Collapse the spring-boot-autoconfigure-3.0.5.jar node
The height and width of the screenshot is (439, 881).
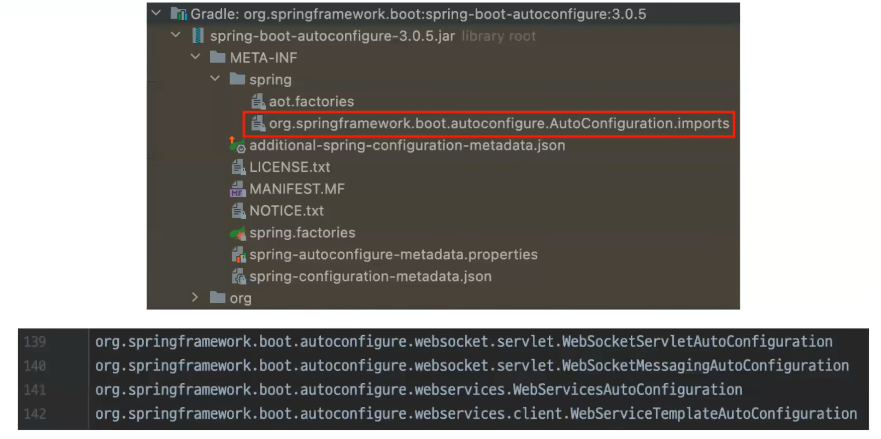176,35
